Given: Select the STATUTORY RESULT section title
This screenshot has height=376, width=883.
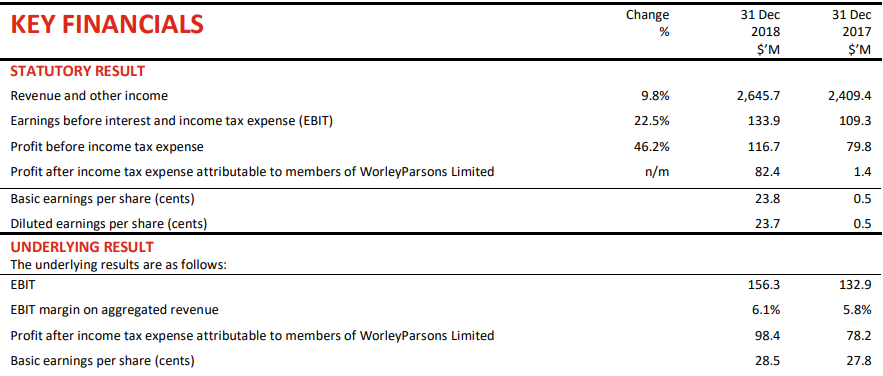Looking at the screenshot, I should tap(78, 71).
